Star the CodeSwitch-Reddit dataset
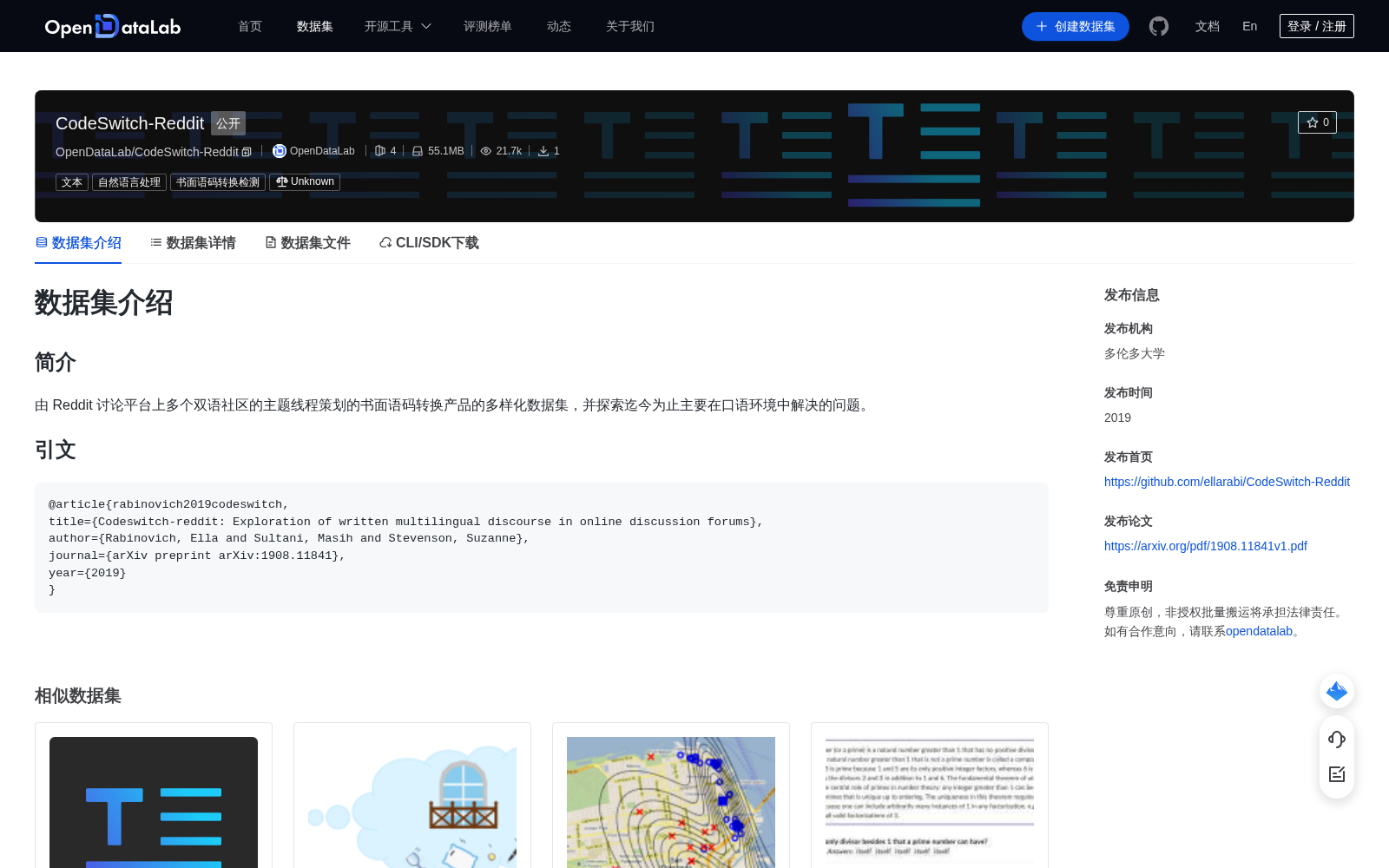1389x868 pixels. 1317,122
